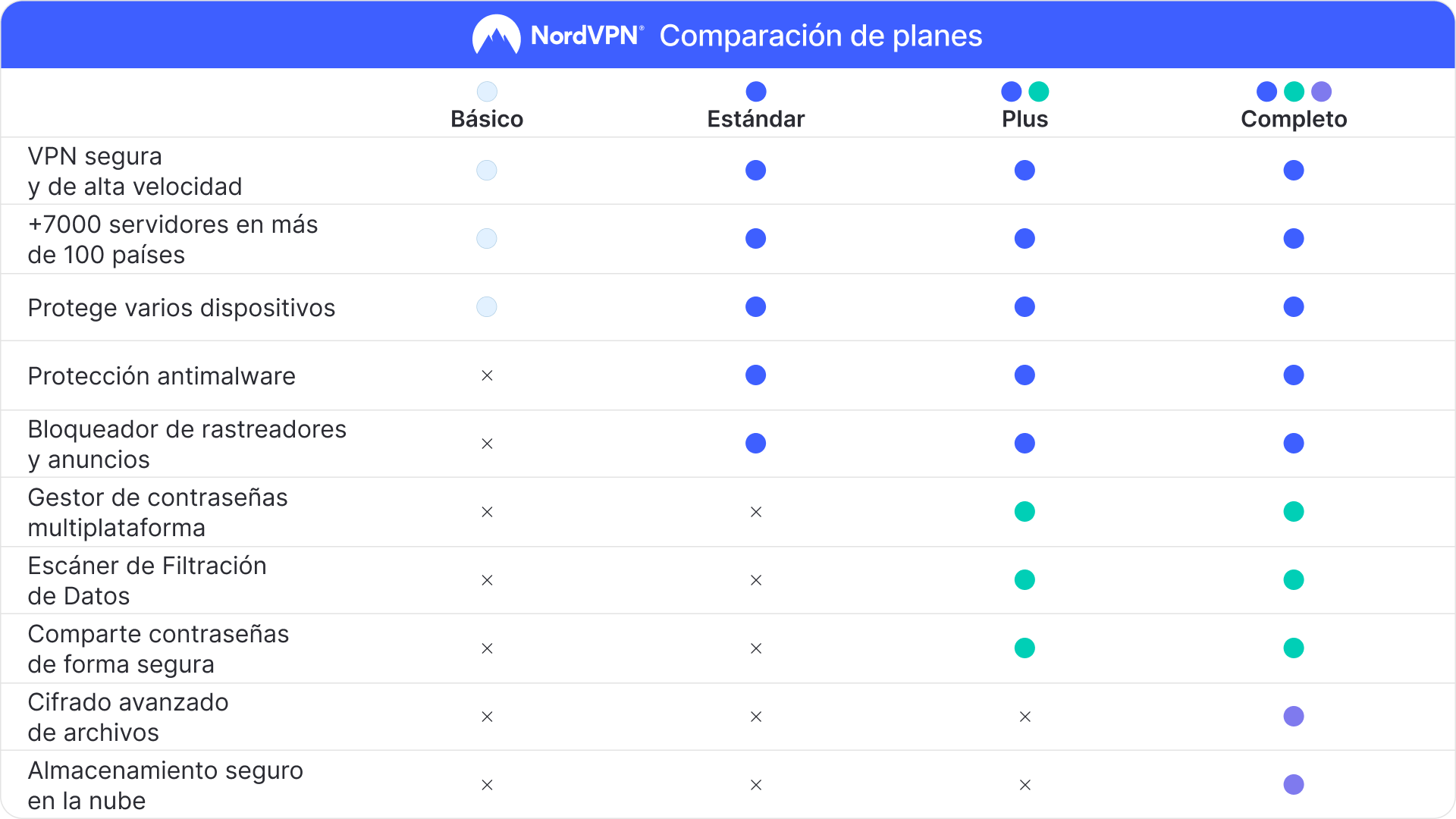Click the X for Básico Protección antimalware
The image size is (1456, 819).
tap(487, 375)
